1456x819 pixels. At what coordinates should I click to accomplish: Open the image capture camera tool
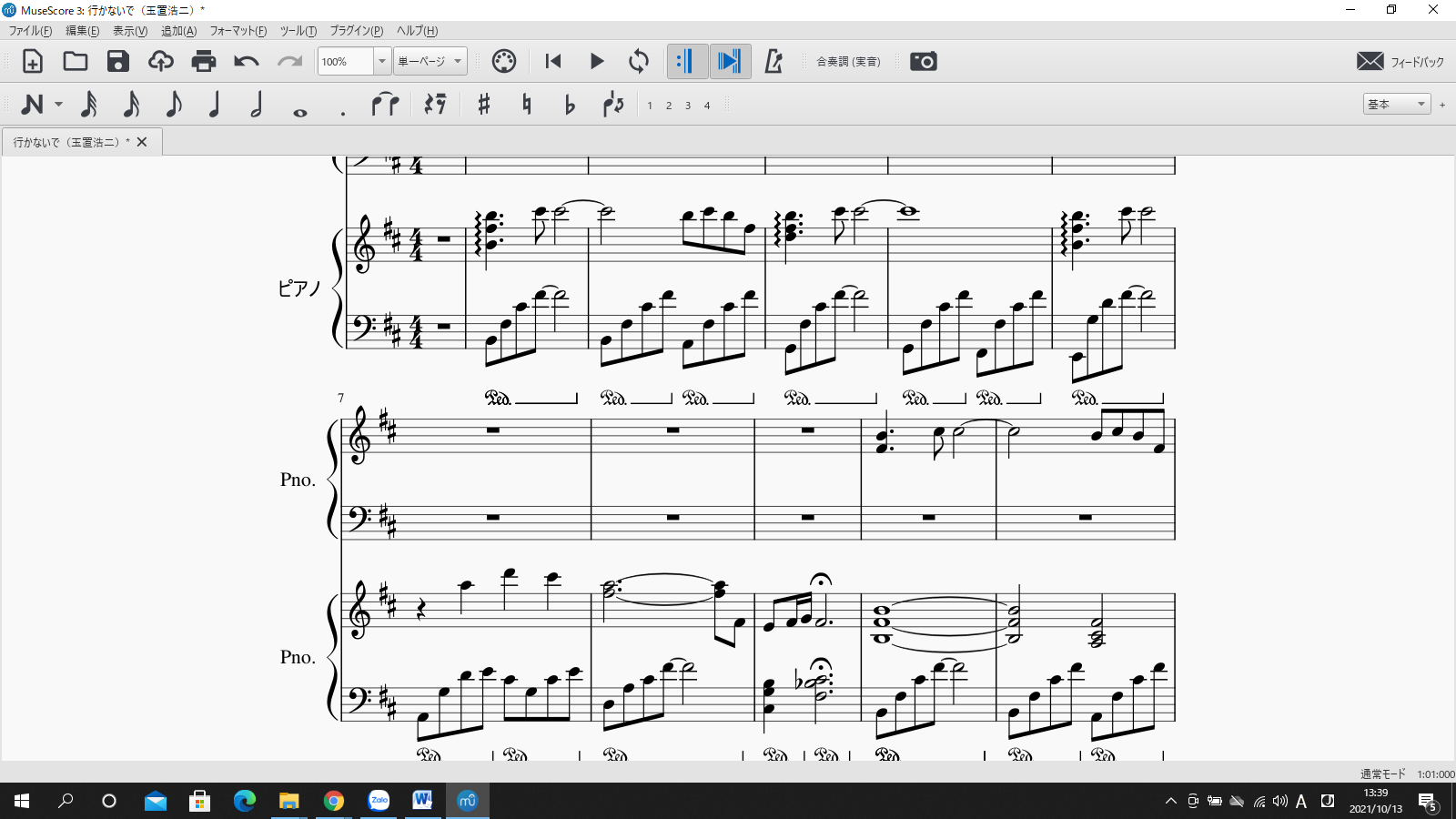click(x=923, y=62)
